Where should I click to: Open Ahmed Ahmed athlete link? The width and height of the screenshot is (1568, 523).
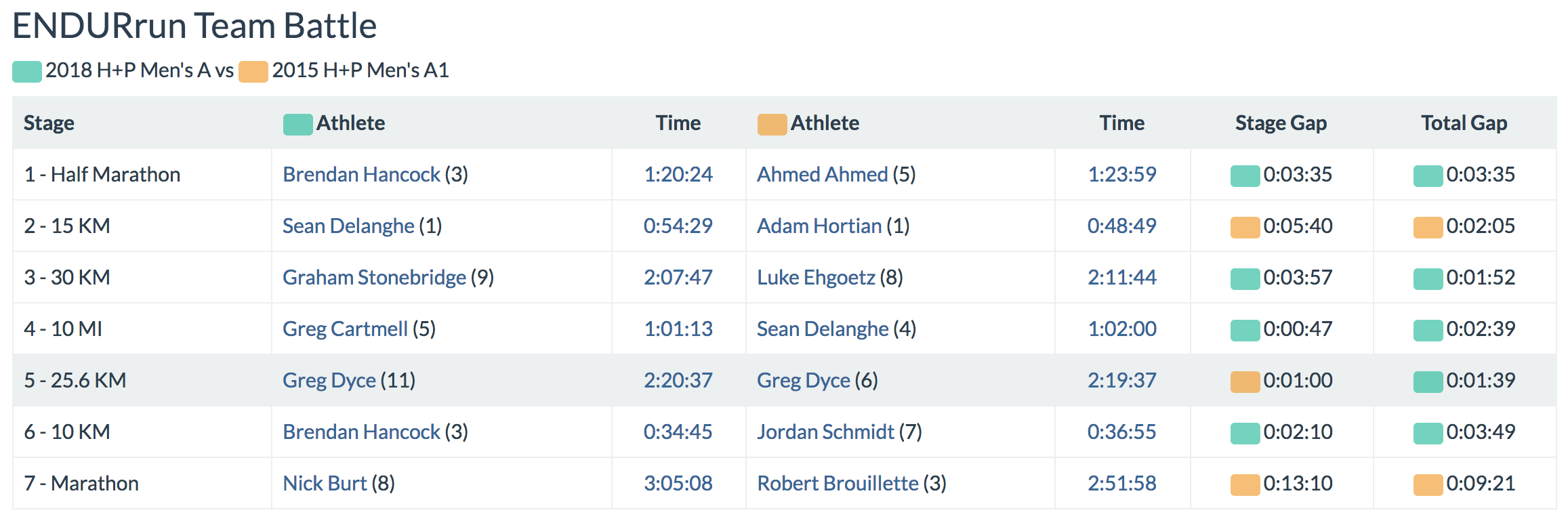[x=822, y=175]
